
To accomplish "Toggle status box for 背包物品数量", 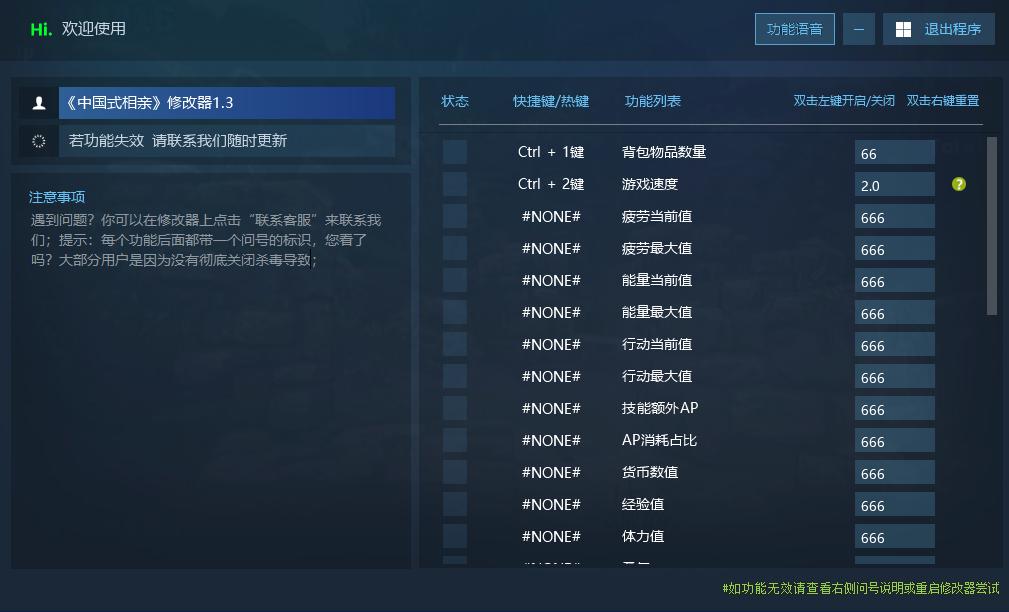I will pyautogui.click(x=455, y=152).
